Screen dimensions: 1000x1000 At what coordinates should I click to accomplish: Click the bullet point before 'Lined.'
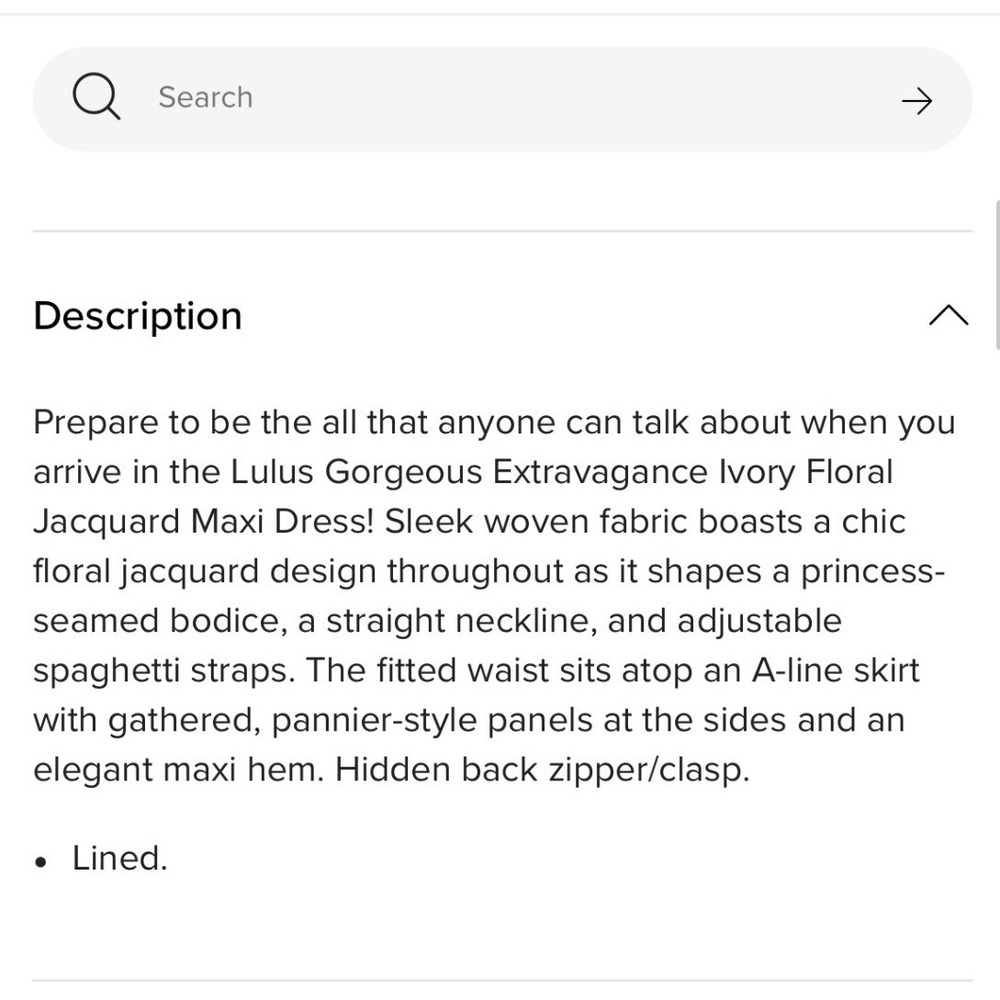[41, 863]
